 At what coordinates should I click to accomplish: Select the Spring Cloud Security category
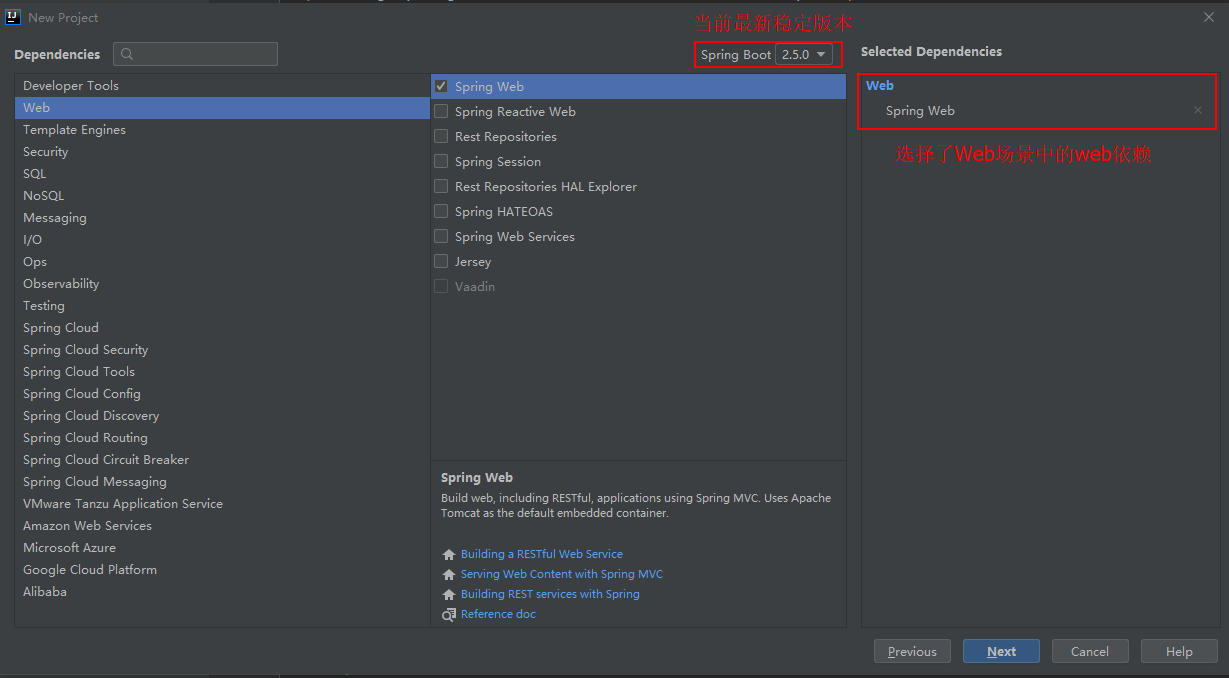pyautogui.click(x=222, y=350)
